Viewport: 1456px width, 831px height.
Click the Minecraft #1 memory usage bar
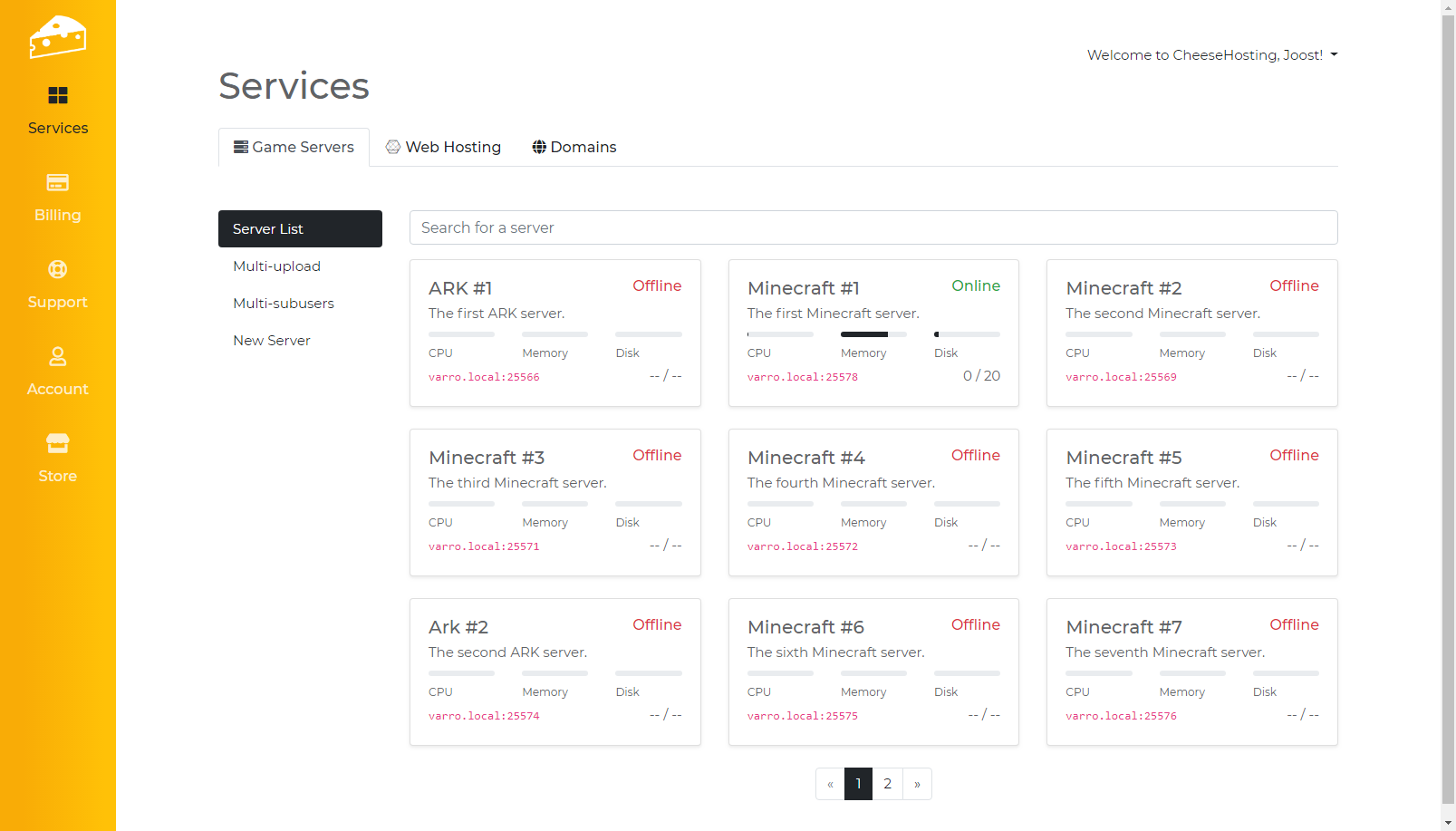pos(873,334)
